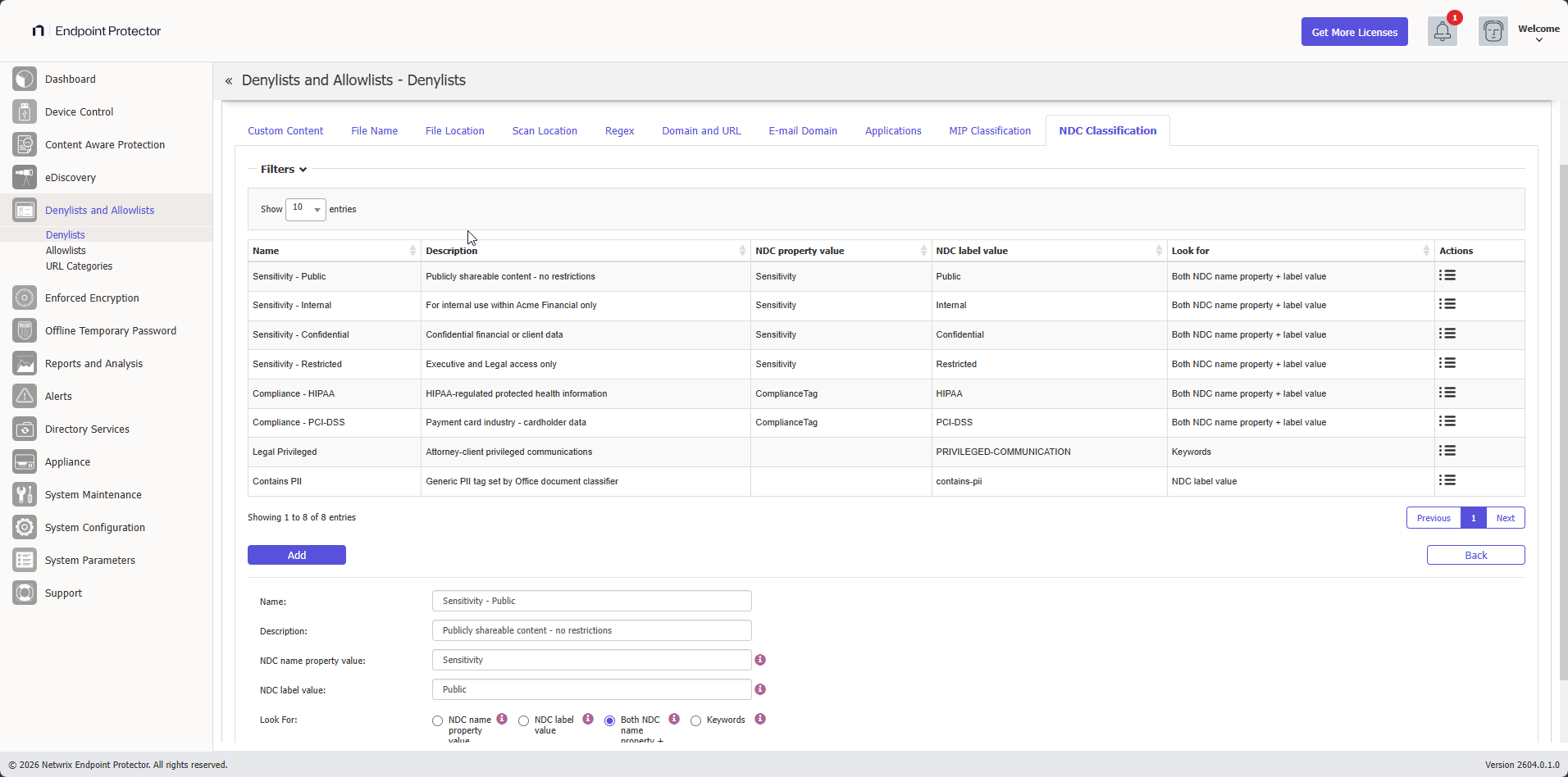
Task: Open the Domain and URL tab
Action: coord(701,131)
